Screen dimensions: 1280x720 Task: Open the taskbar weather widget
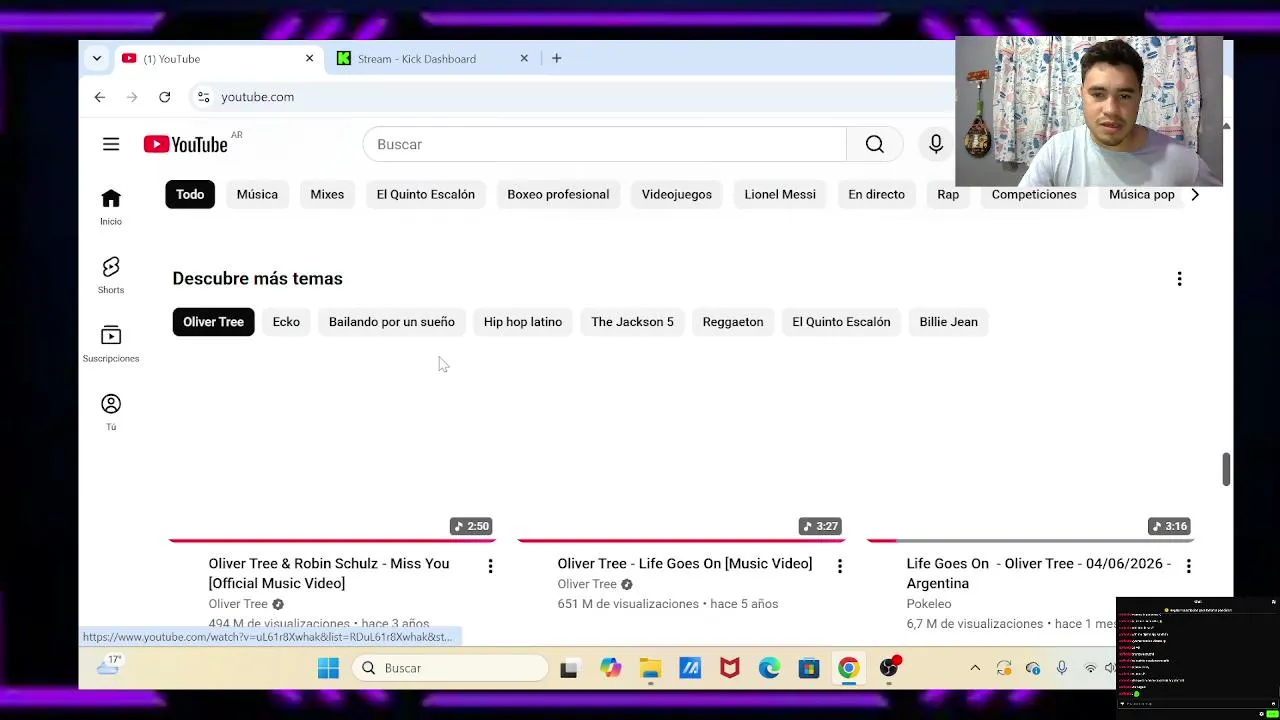tap(108, 666)
